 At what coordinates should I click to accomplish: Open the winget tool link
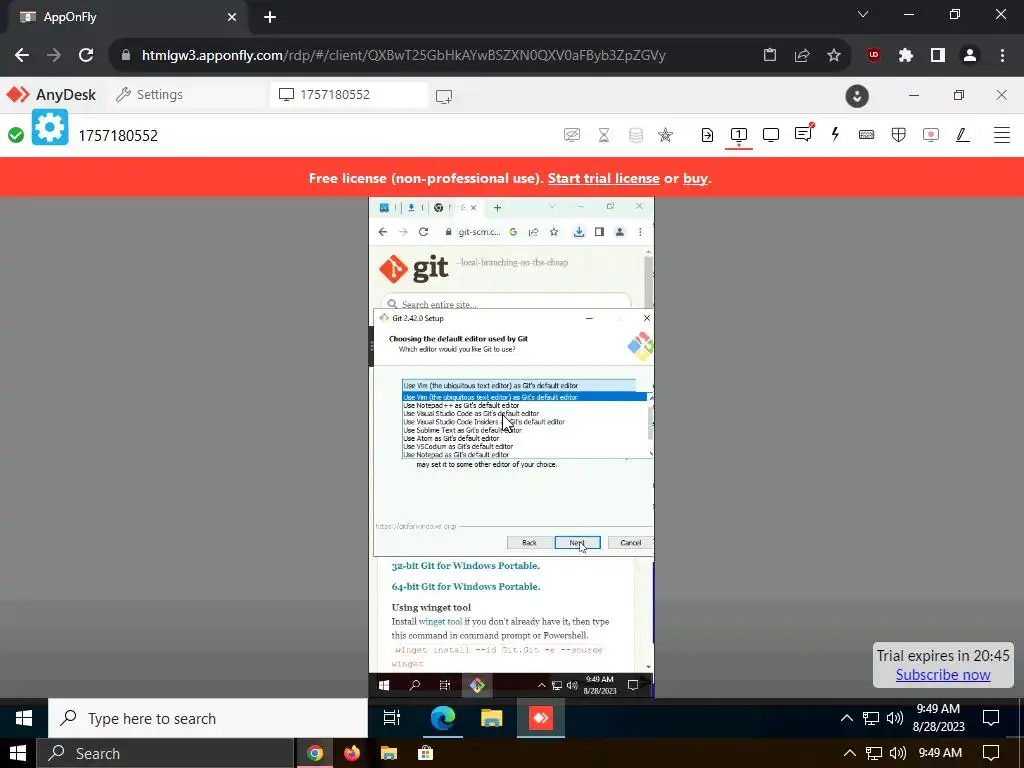point(440,622)
